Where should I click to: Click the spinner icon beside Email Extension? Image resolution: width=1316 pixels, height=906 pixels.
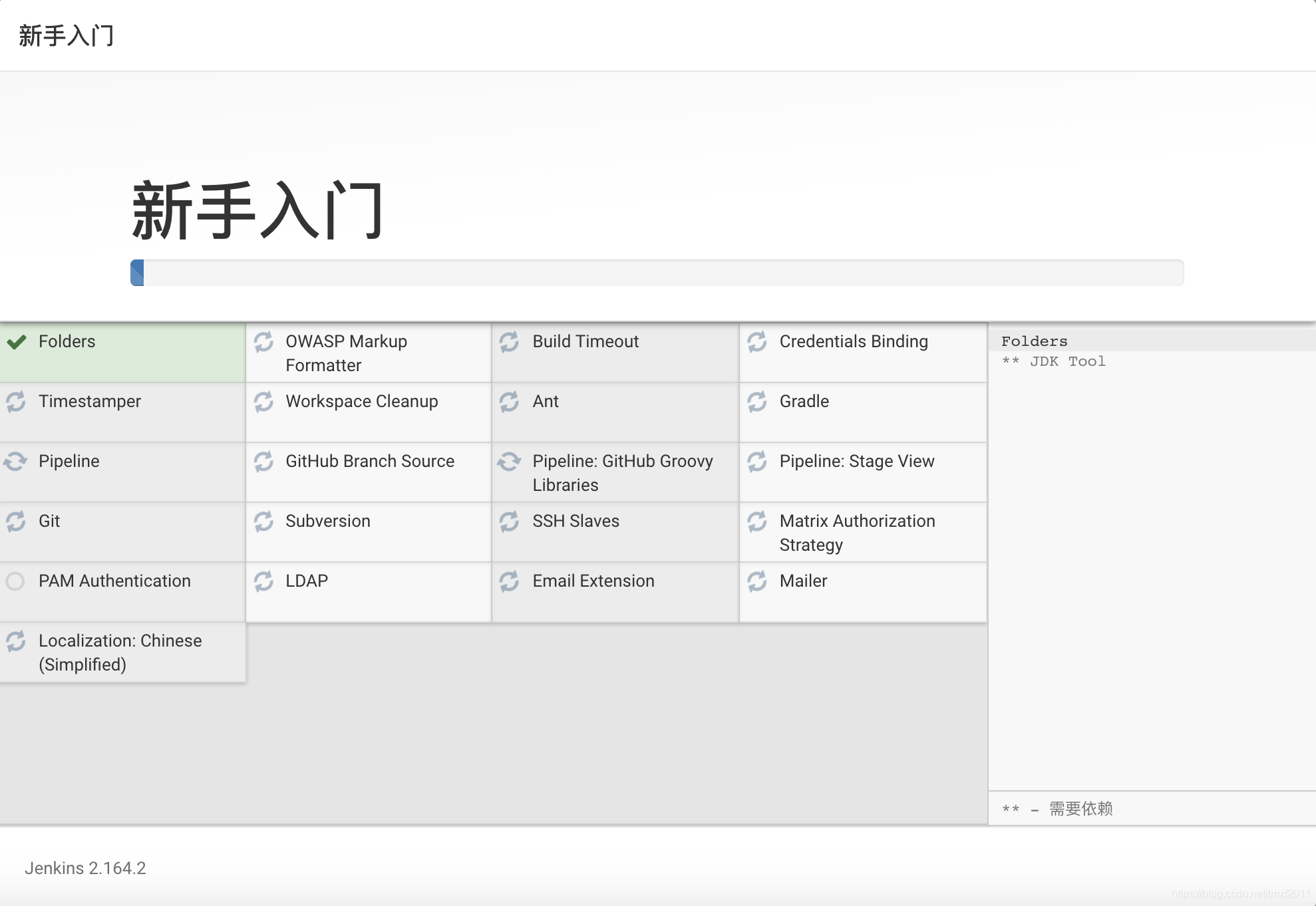coord(510,581)
